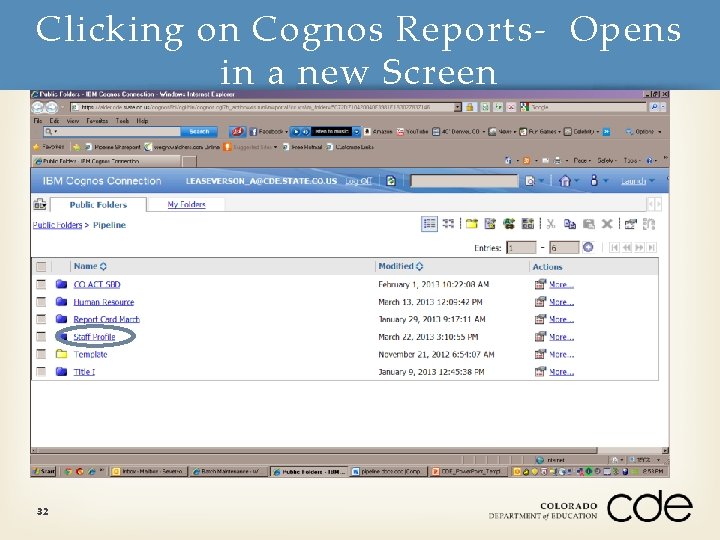Click the Cognos refresh icon
The width and height of the screenshot is (720, 540).
tap(391, 181)
